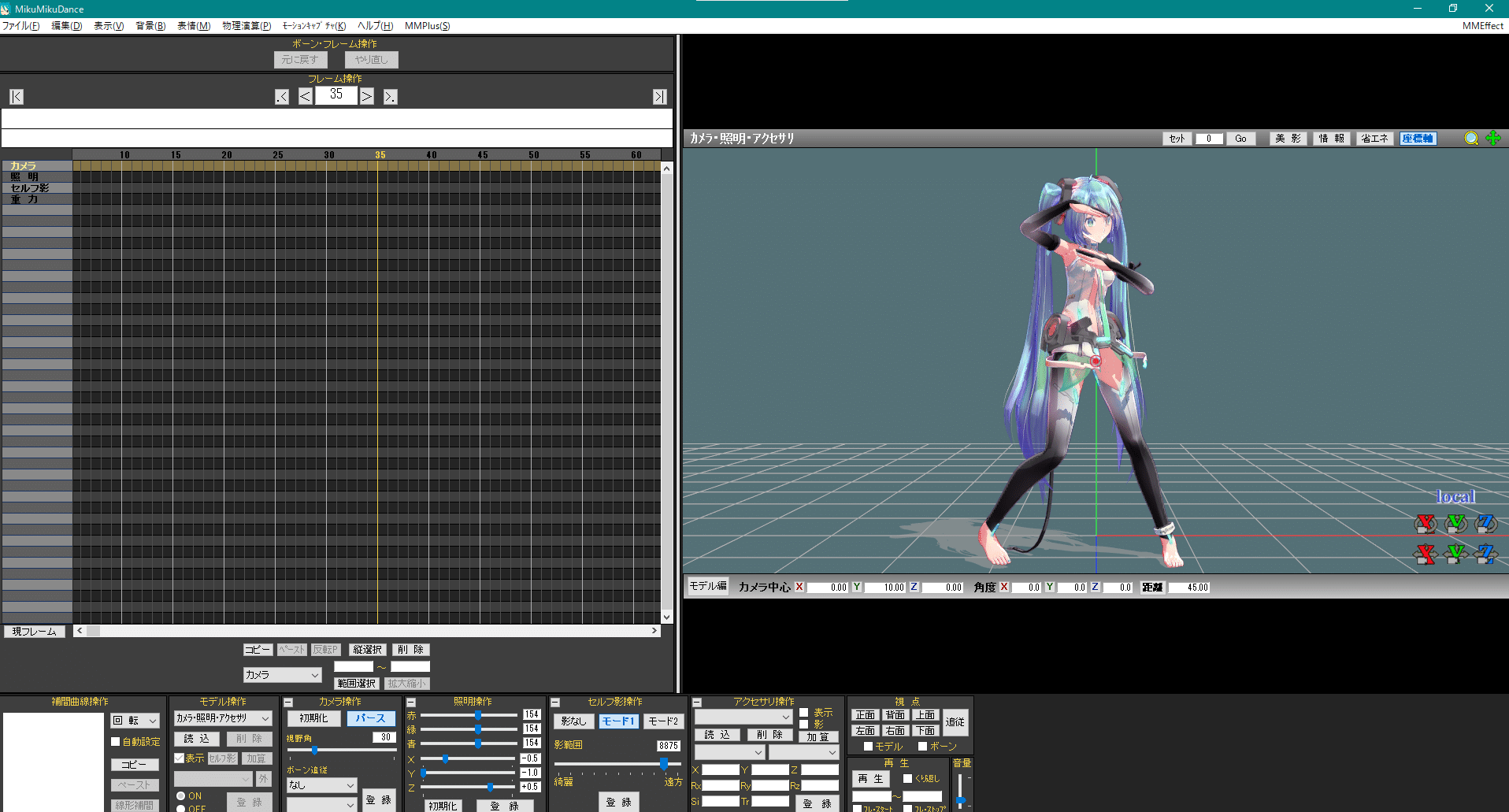
Task: Collapse the セルフ影操作 panel minus icon
Action: 555,703
